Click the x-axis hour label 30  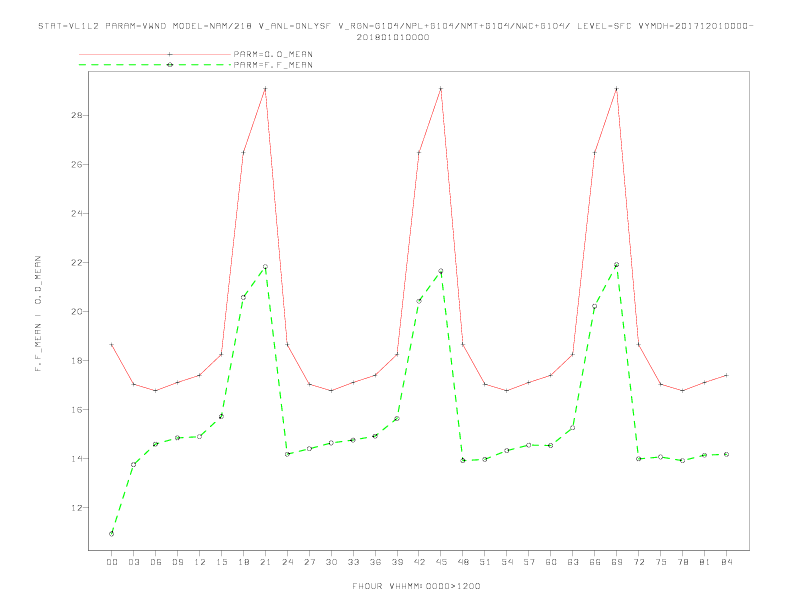(331, 562)
